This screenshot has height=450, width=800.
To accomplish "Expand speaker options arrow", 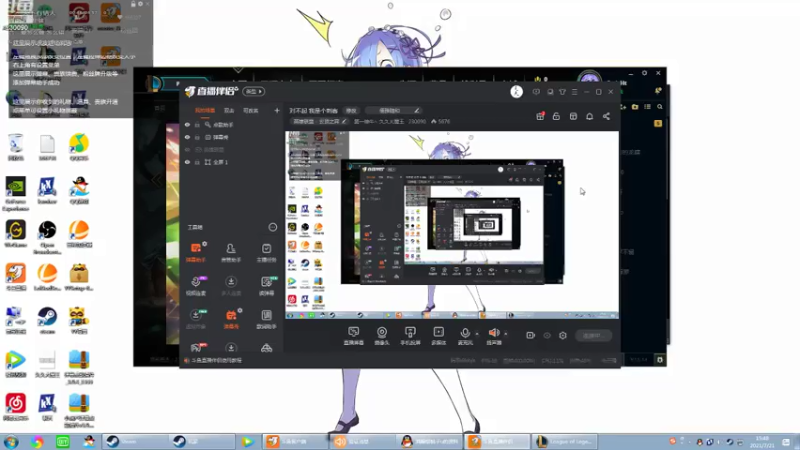I will pos(506,334).
